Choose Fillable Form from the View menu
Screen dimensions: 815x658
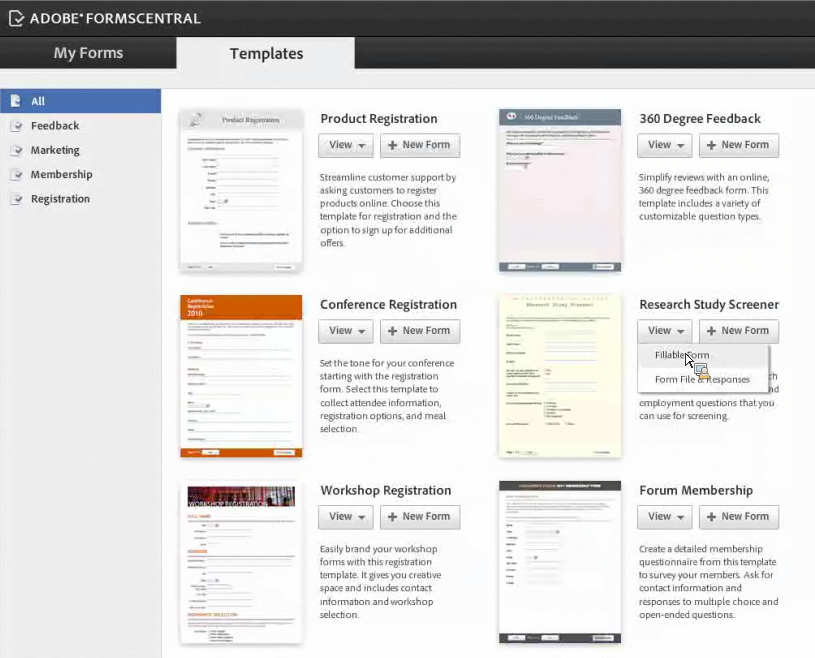coord(681,356)
